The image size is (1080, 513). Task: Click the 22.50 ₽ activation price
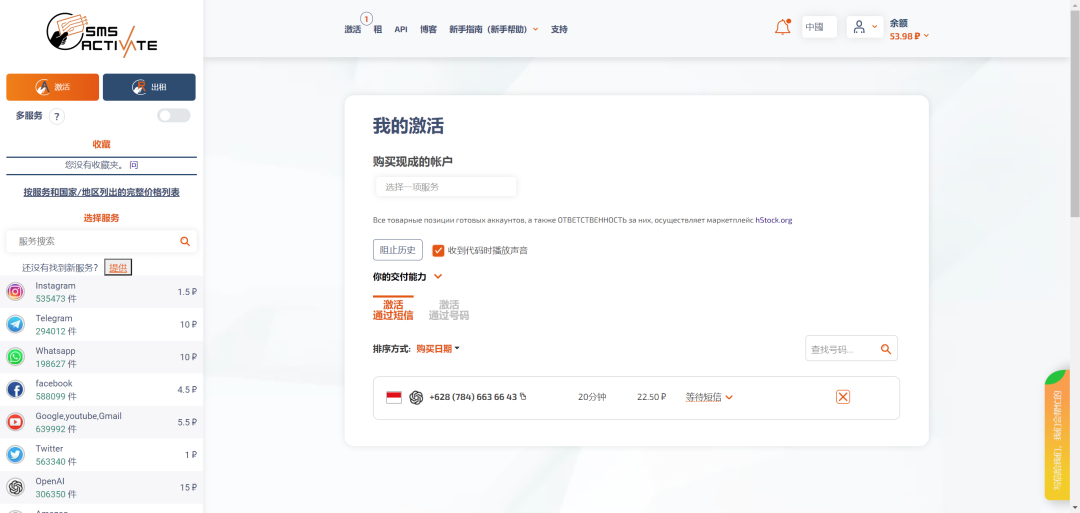[x=652, y=397]
